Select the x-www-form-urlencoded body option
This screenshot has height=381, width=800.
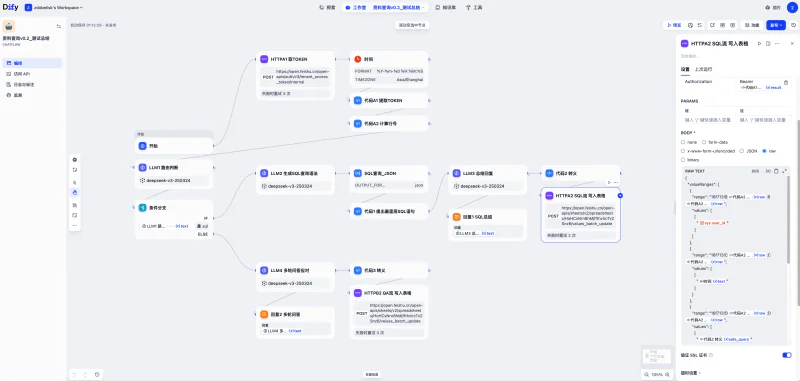coord(708,151)
